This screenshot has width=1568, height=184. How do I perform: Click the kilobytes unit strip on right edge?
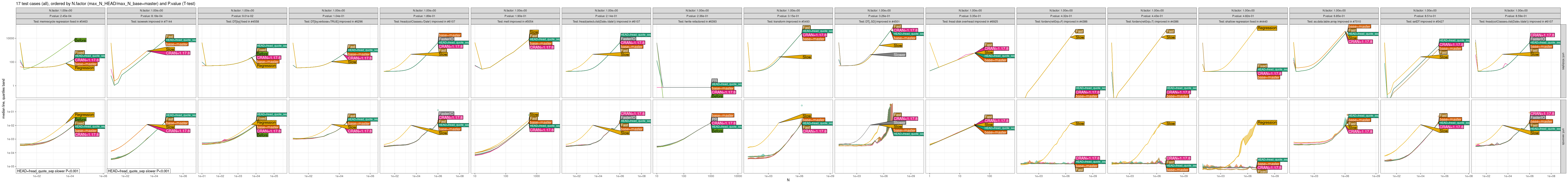coord(1564,61)
